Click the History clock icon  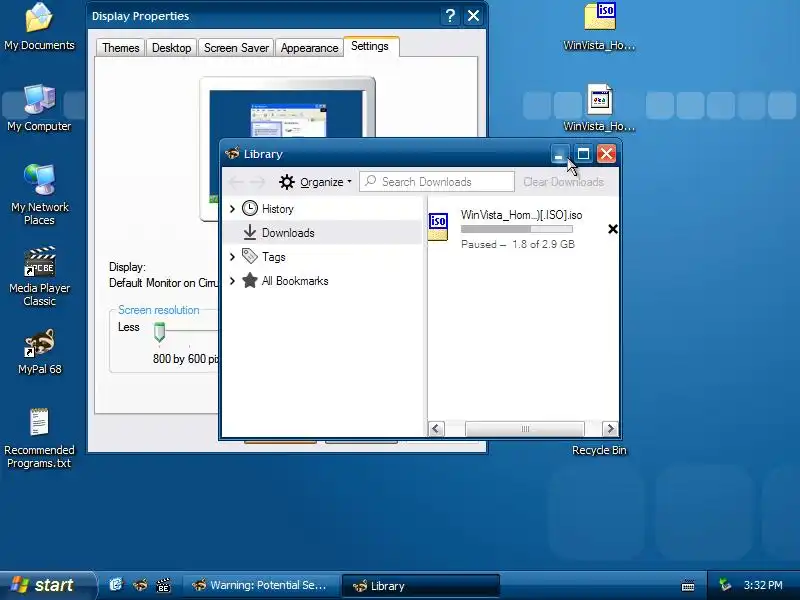[249, 208]
